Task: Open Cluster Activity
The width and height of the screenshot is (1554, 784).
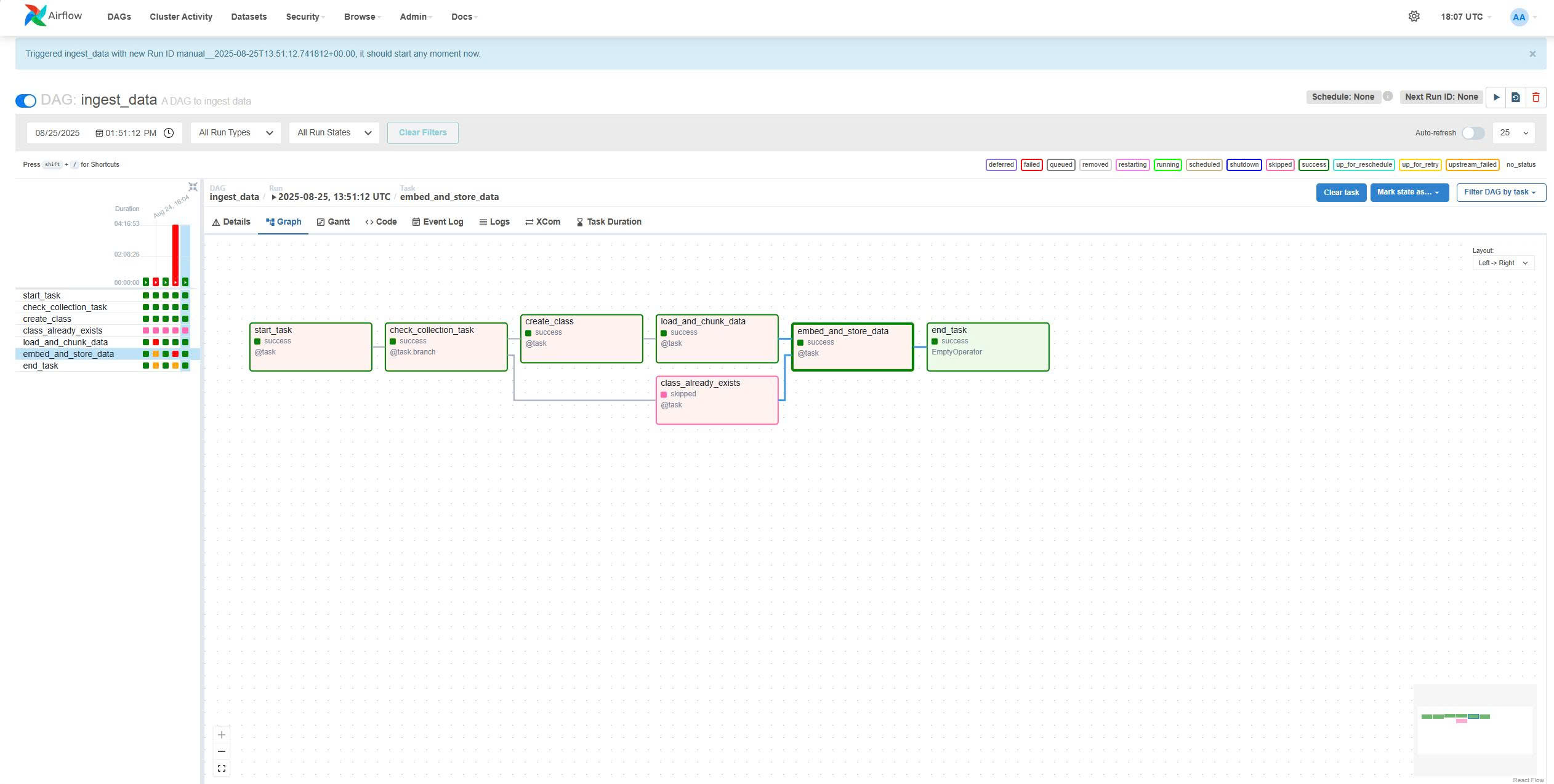Action: (x=181, y=17)
